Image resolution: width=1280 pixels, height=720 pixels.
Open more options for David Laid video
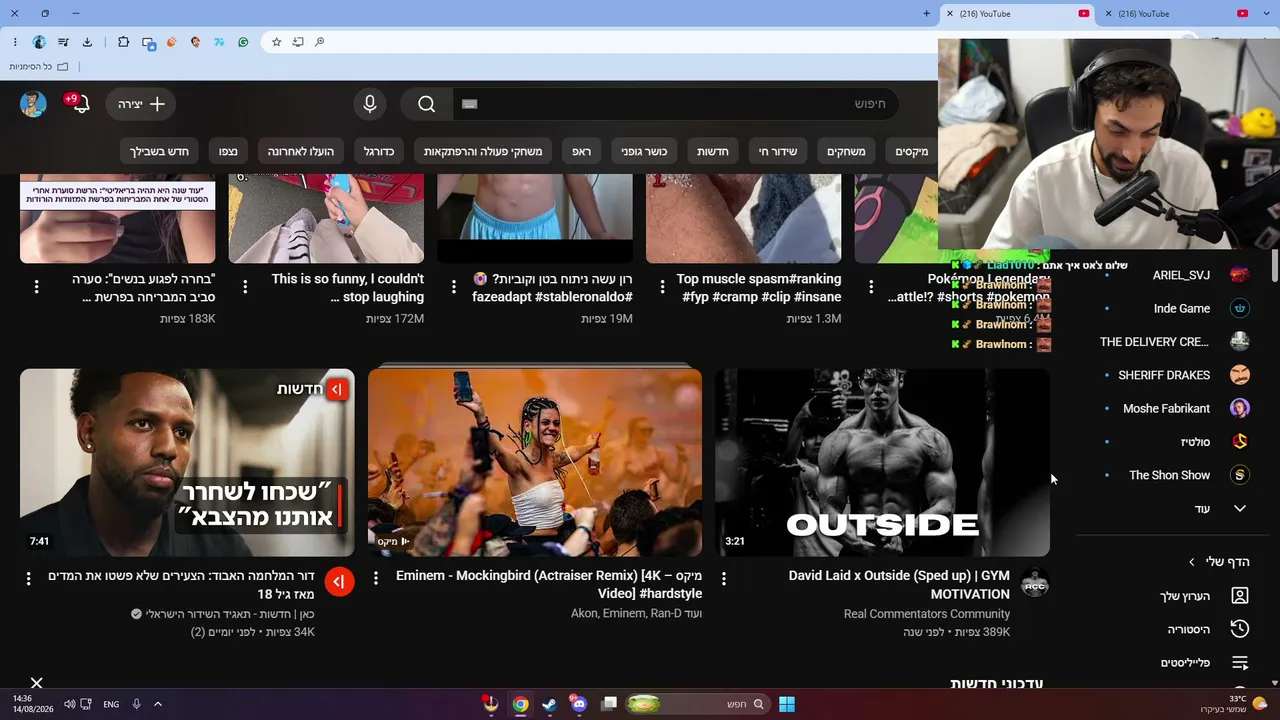tap(724, 578)
